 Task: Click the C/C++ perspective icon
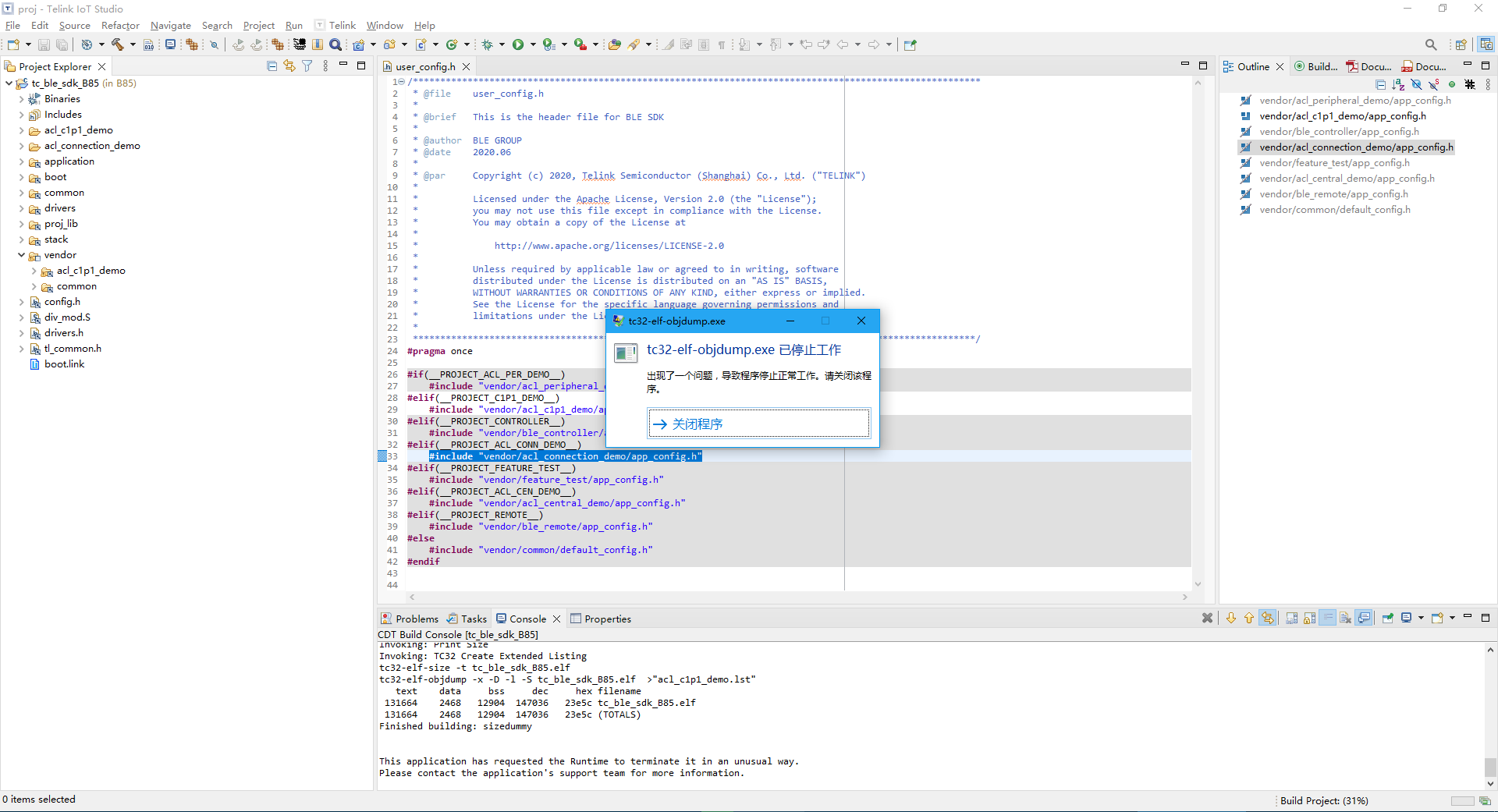tap(1486, 44)
